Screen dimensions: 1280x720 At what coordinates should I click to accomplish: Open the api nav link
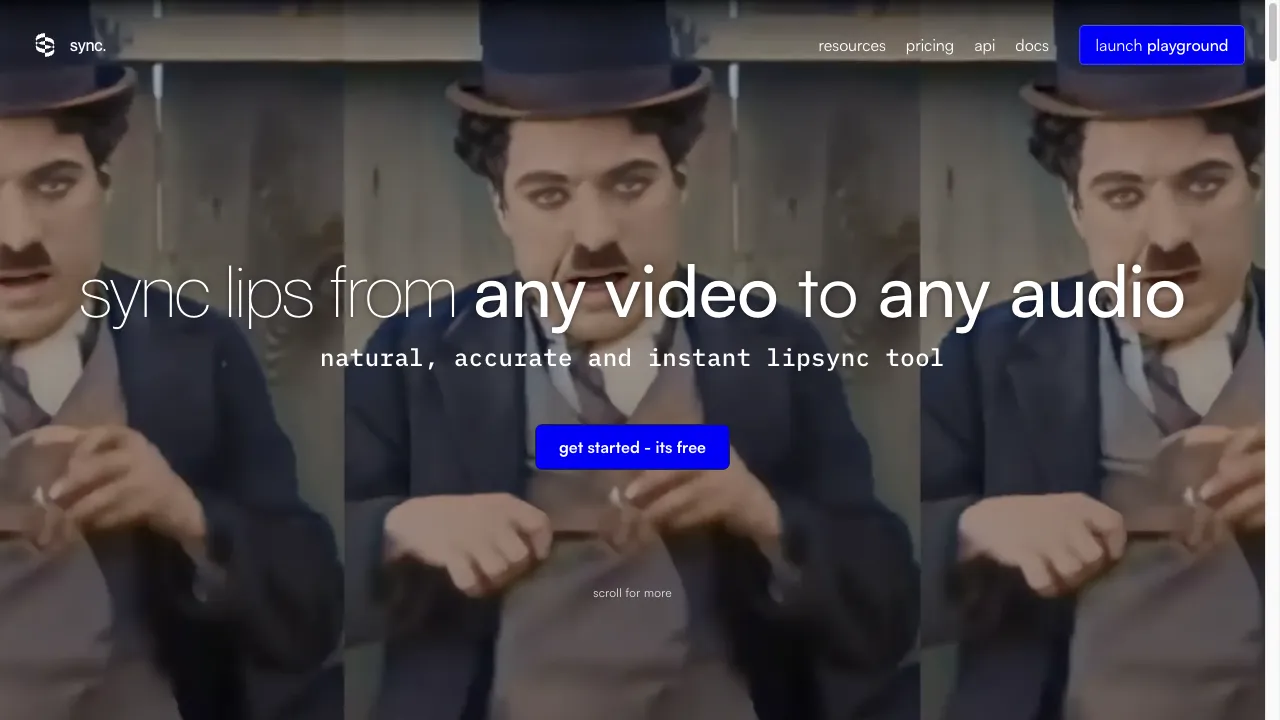985,46
